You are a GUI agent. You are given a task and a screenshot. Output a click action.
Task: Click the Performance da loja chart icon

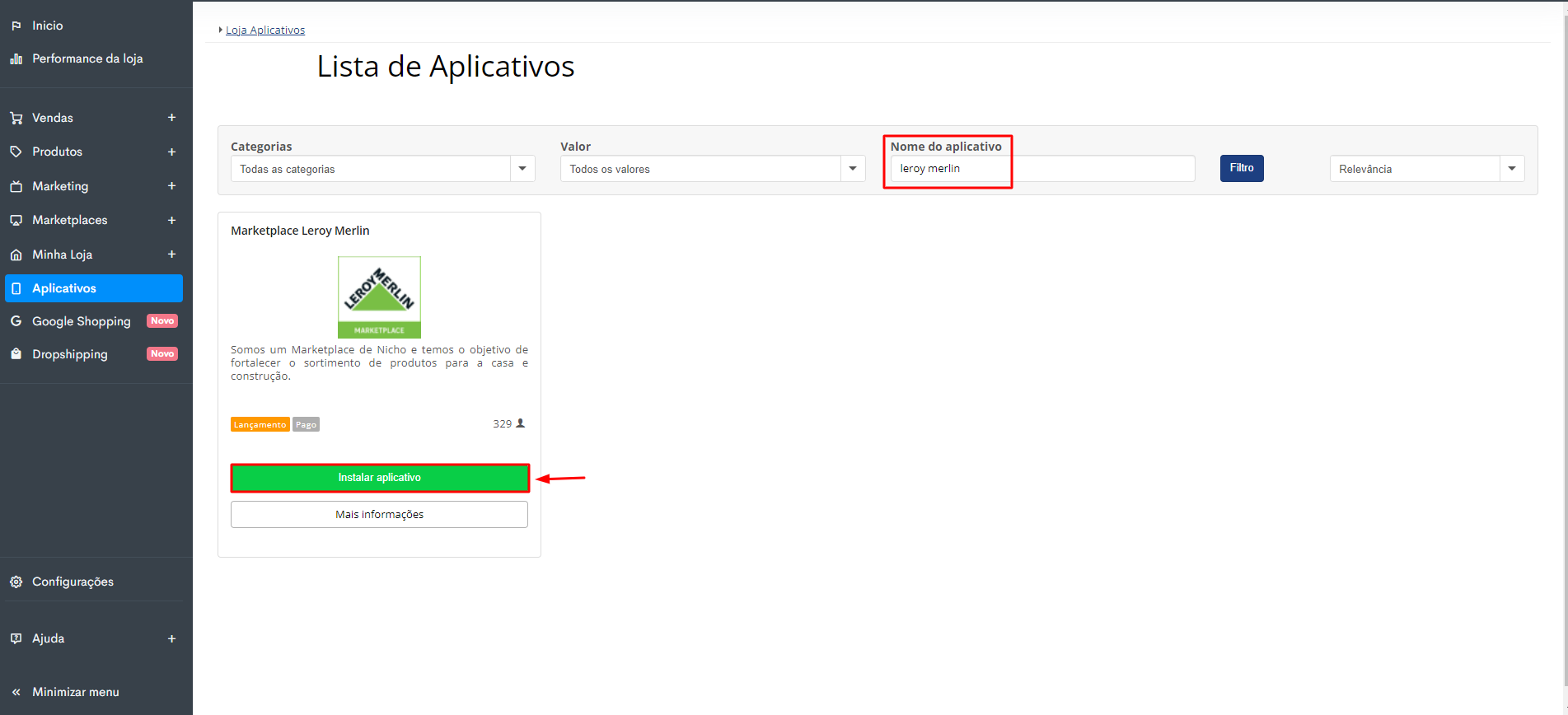pyautogui.click(x=16, y=59)
